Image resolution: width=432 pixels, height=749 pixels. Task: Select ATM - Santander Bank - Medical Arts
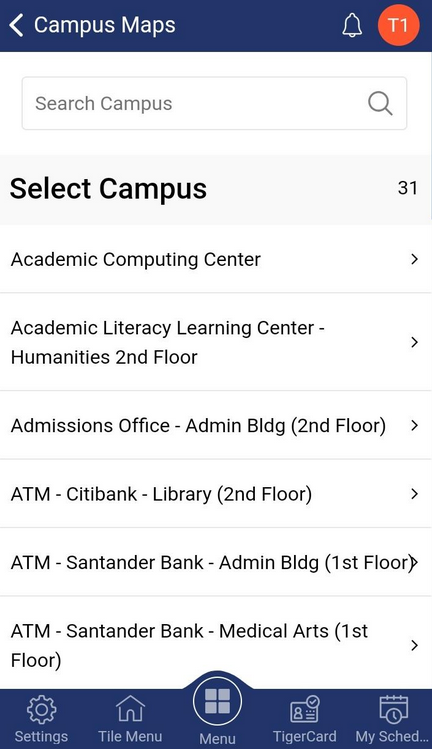coord(216,643)
